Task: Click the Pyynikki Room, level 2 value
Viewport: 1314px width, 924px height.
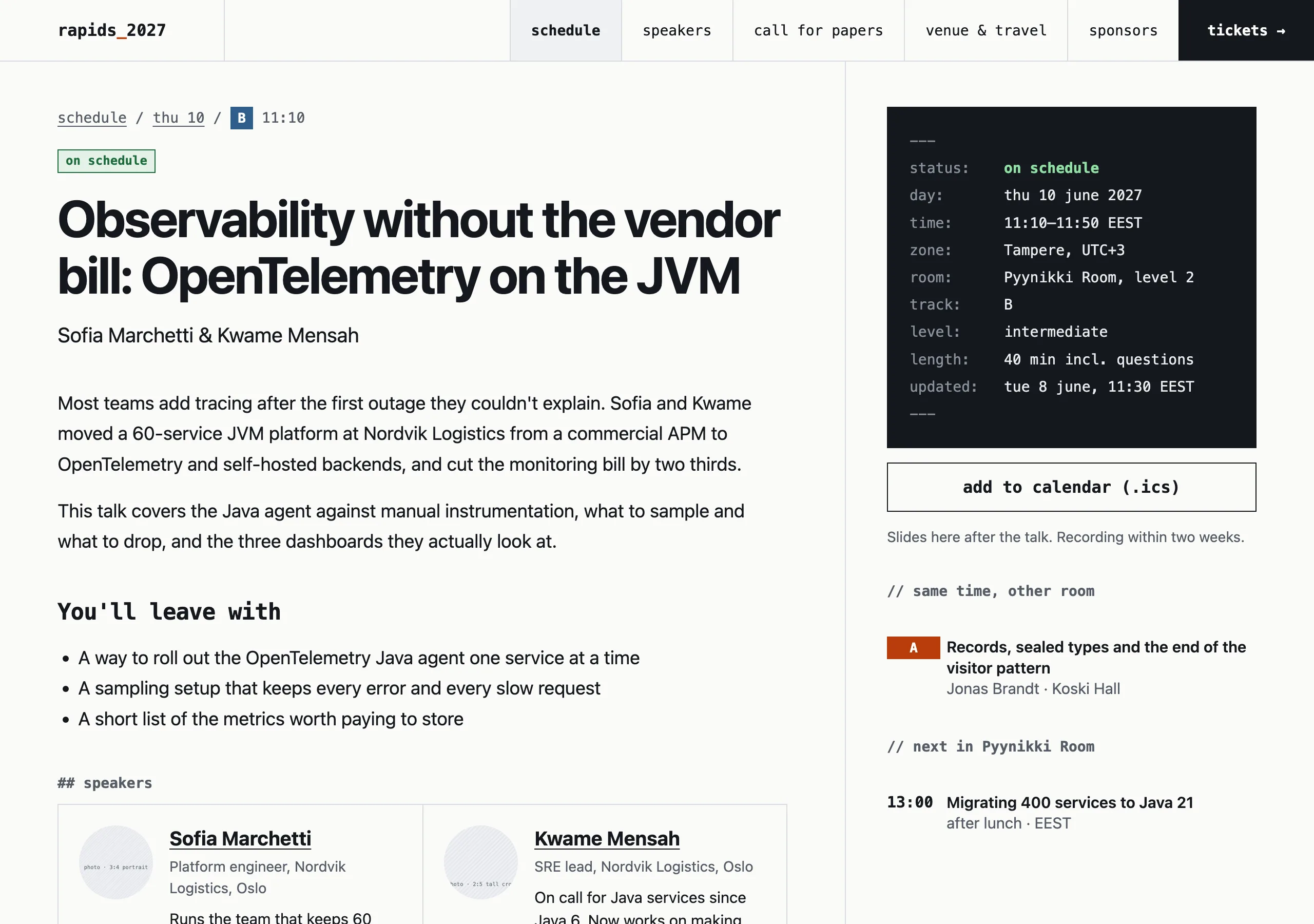Action: tap(1099, 278)
